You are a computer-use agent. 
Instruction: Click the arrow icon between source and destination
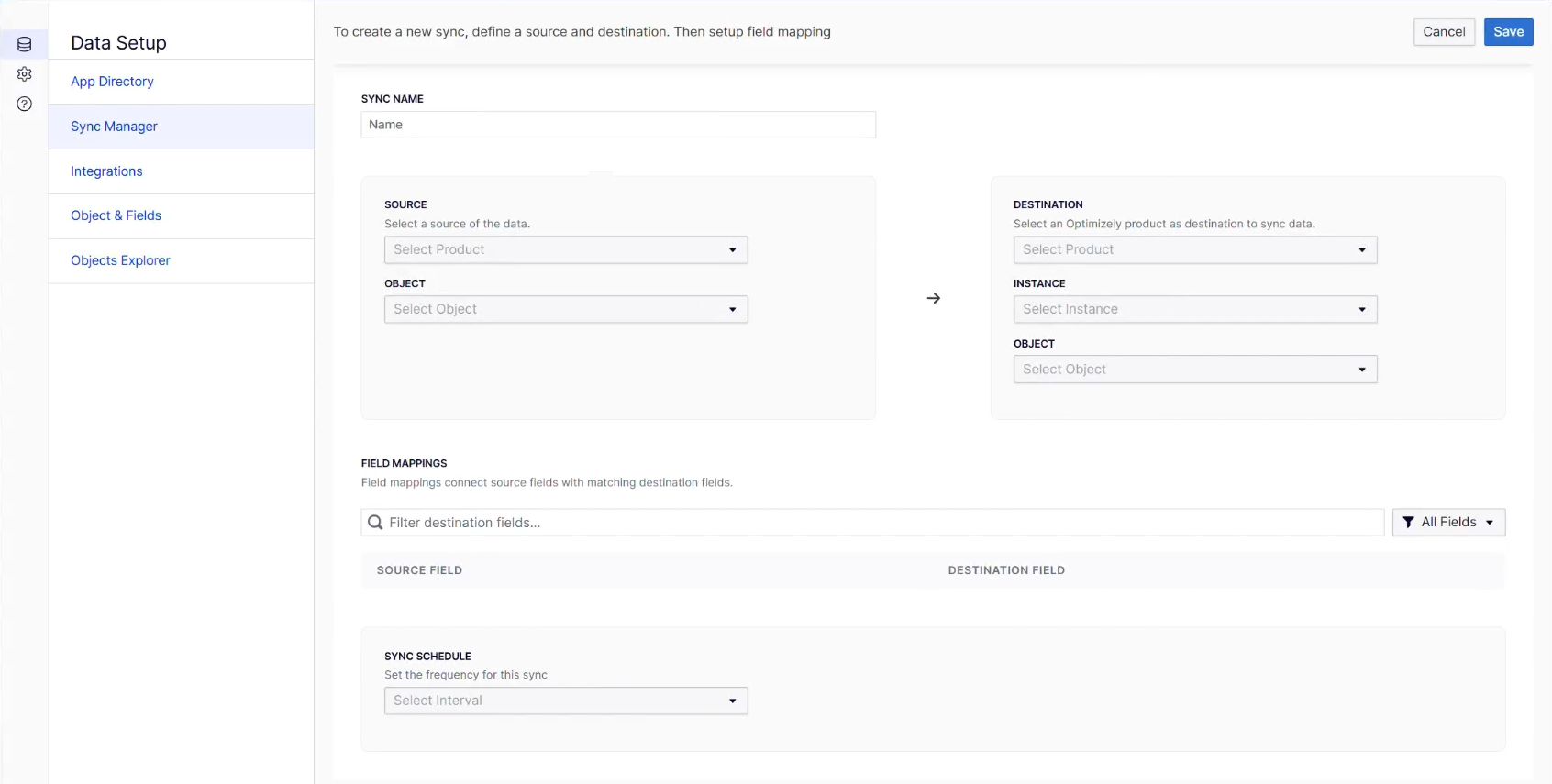934,298
